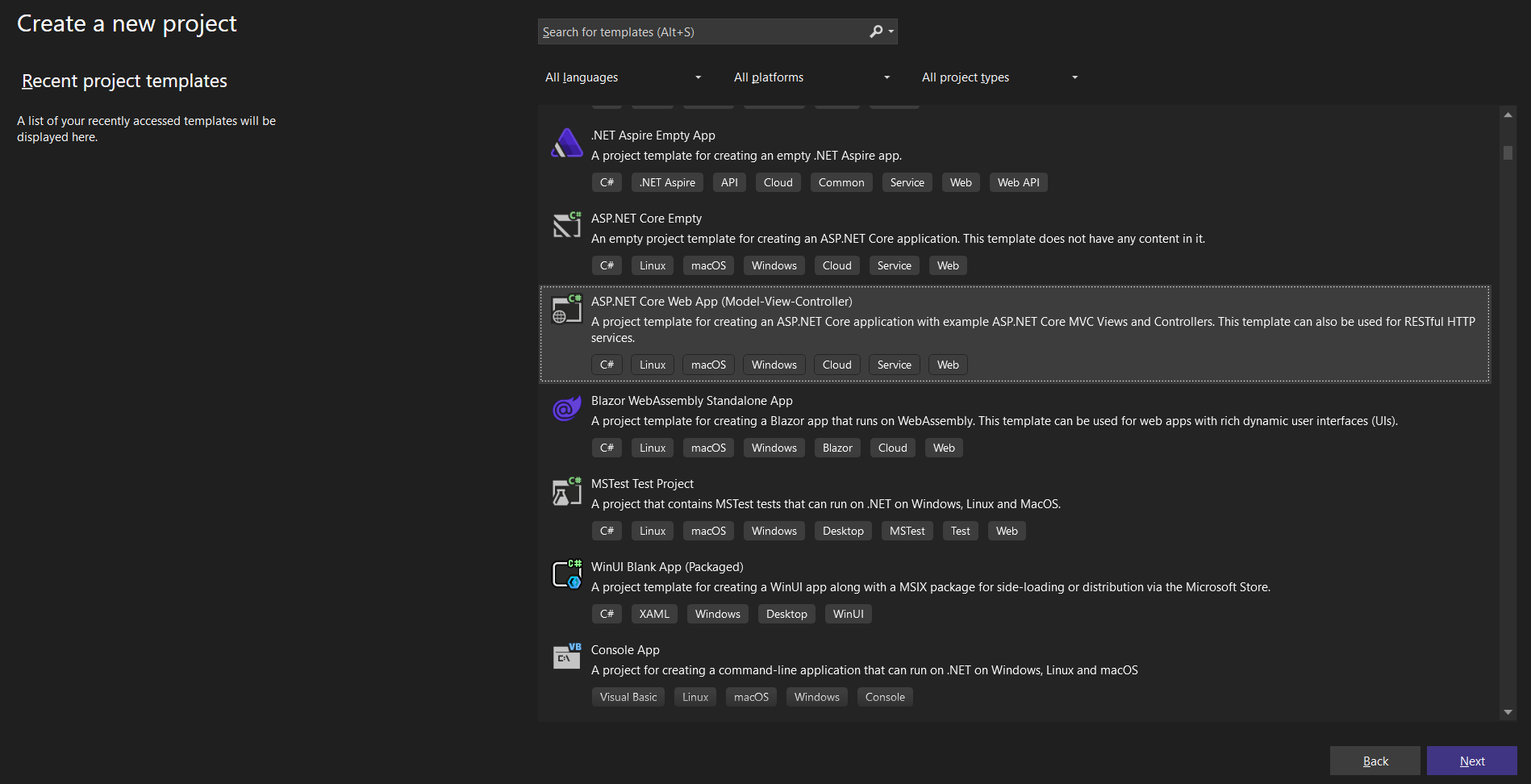Click the Linux tag in Console App row

[695, 697]
